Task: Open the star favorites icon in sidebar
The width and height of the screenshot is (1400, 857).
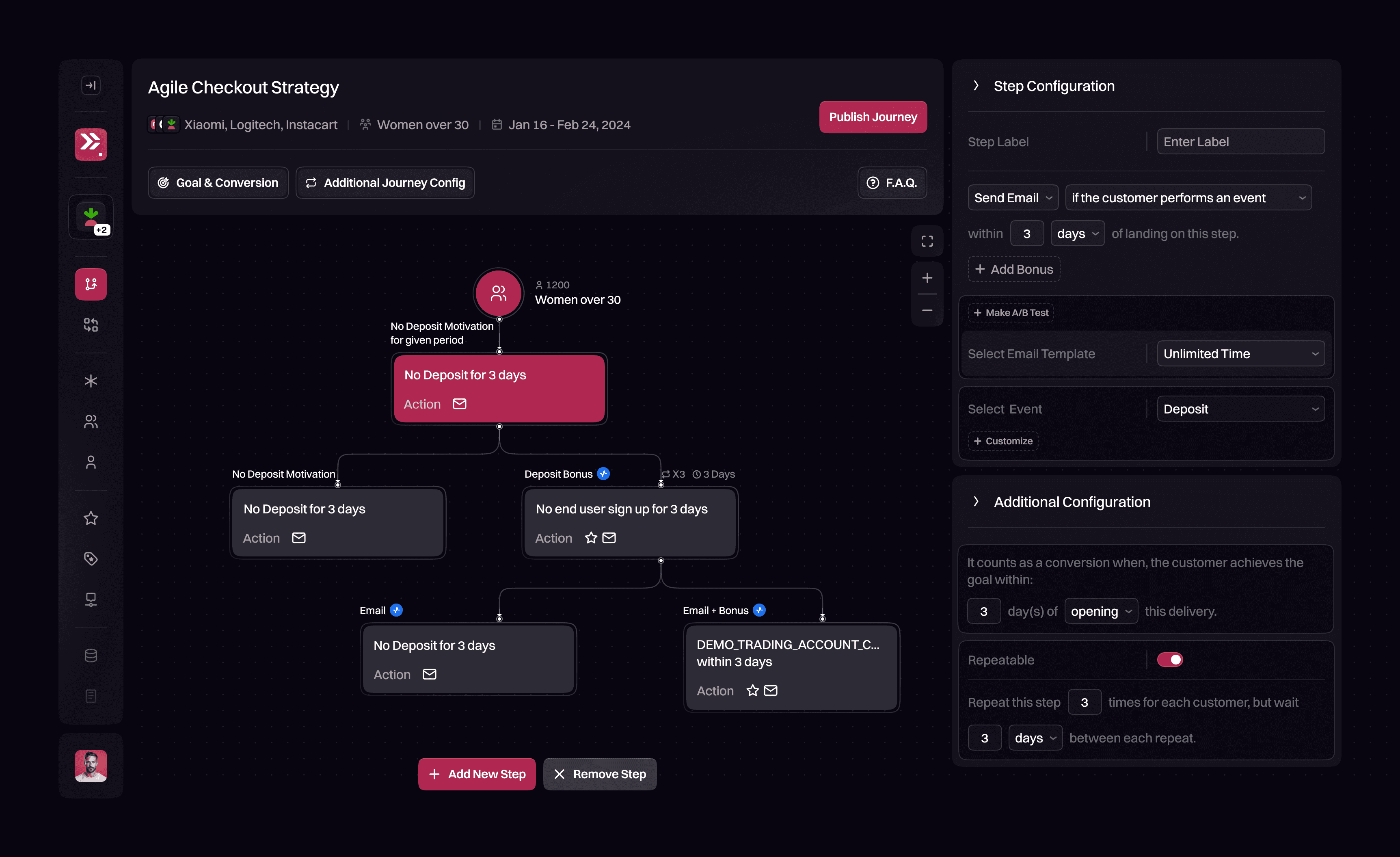Action: click(x=91, y=518)
